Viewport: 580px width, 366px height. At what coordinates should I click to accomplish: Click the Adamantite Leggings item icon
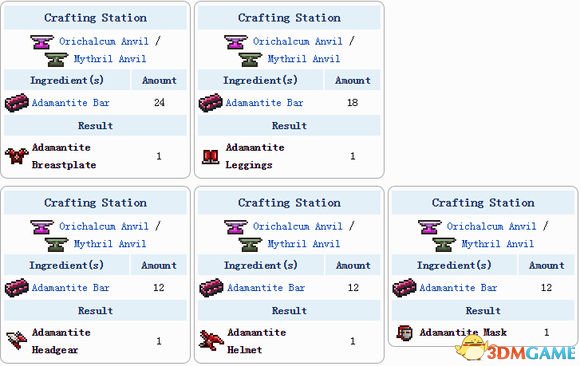210,156
